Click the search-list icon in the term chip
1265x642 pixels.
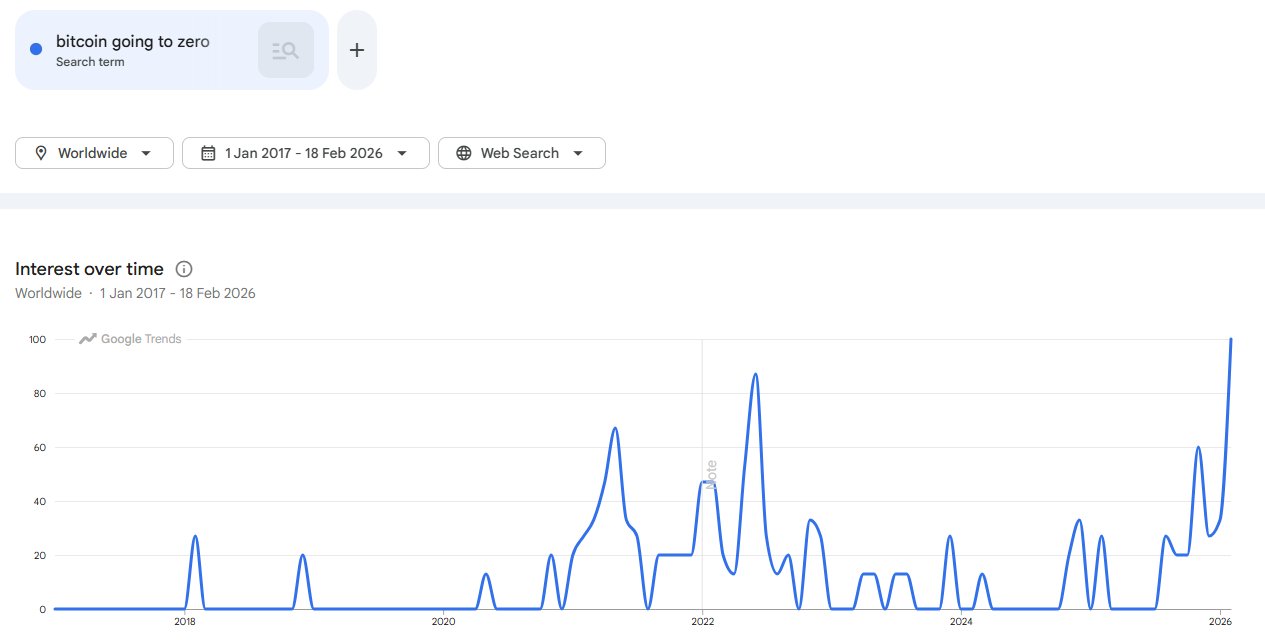[x=285, y=50]
